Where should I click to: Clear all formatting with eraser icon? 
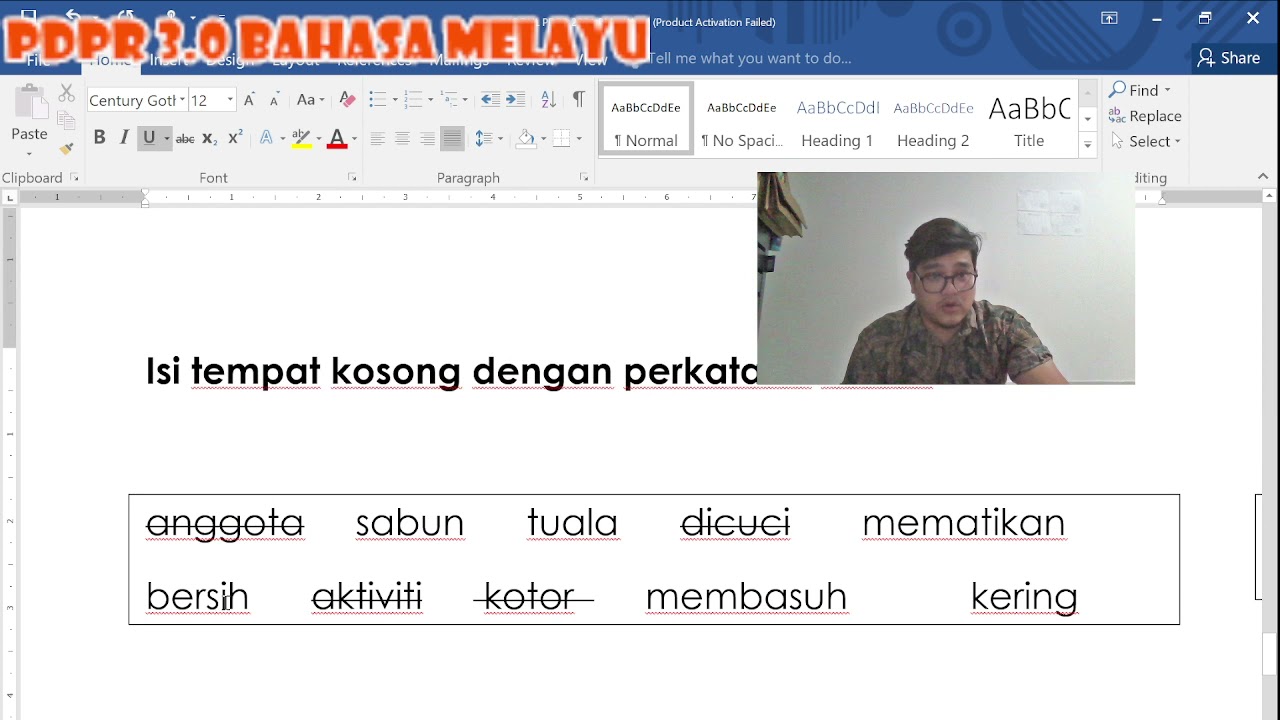click(347, 100)
